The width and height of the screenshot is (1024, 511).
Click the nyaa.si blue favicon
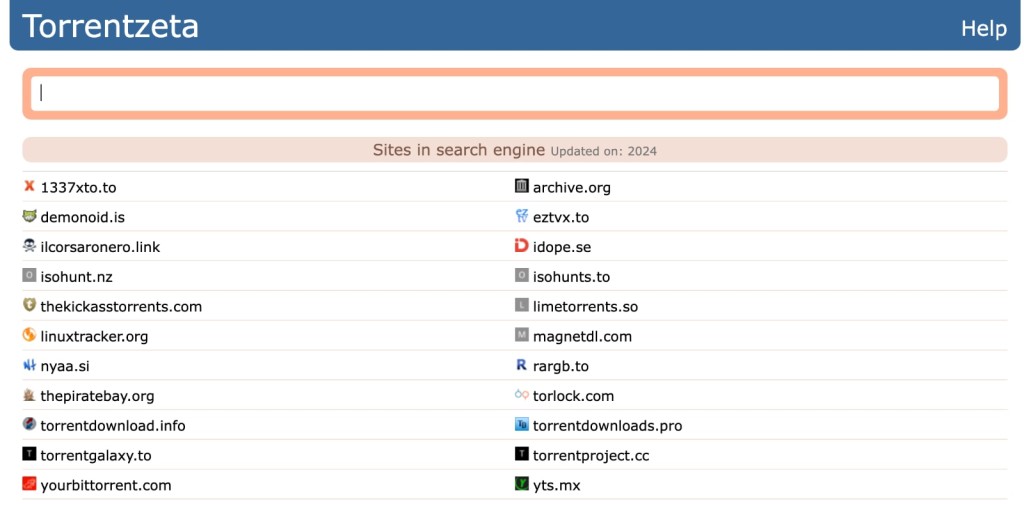(x=29, y=365)
